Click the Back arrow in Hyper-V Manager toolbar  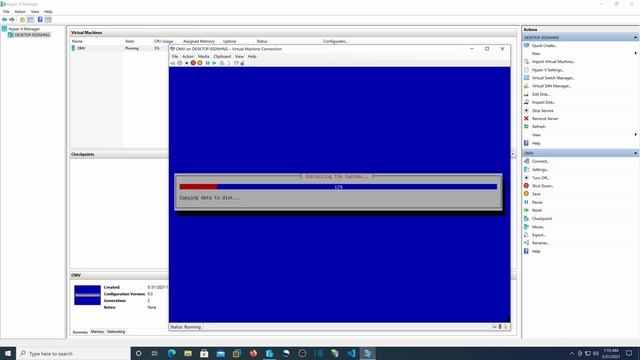tap(4, 20)
